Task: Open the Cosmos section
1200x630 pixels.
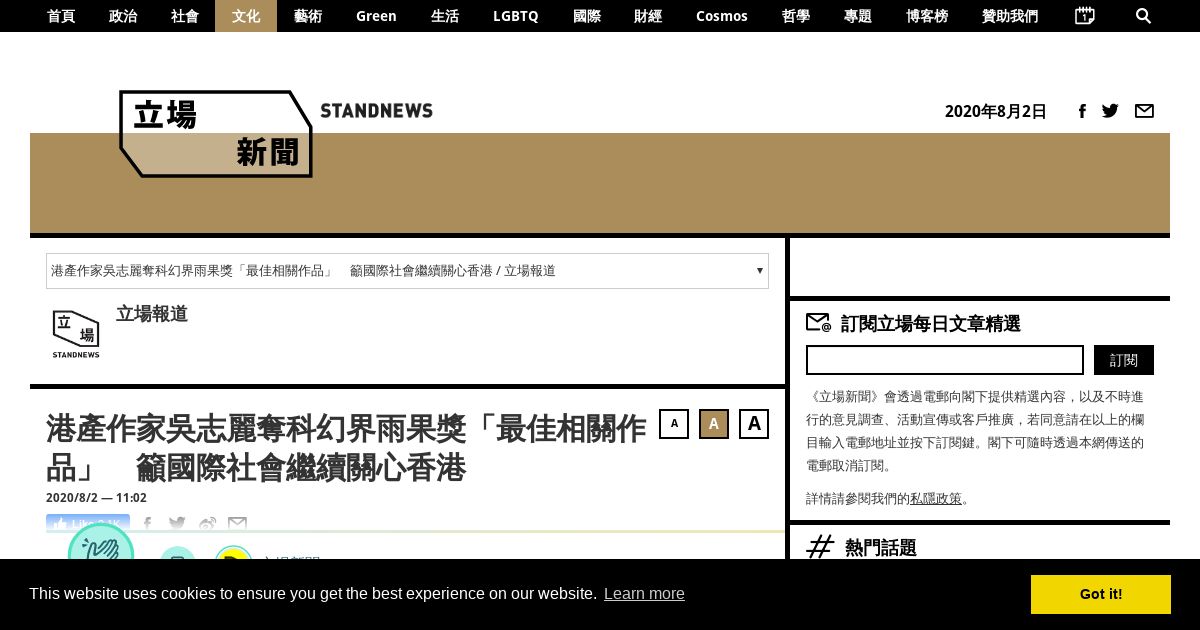Action: point(722,16)
